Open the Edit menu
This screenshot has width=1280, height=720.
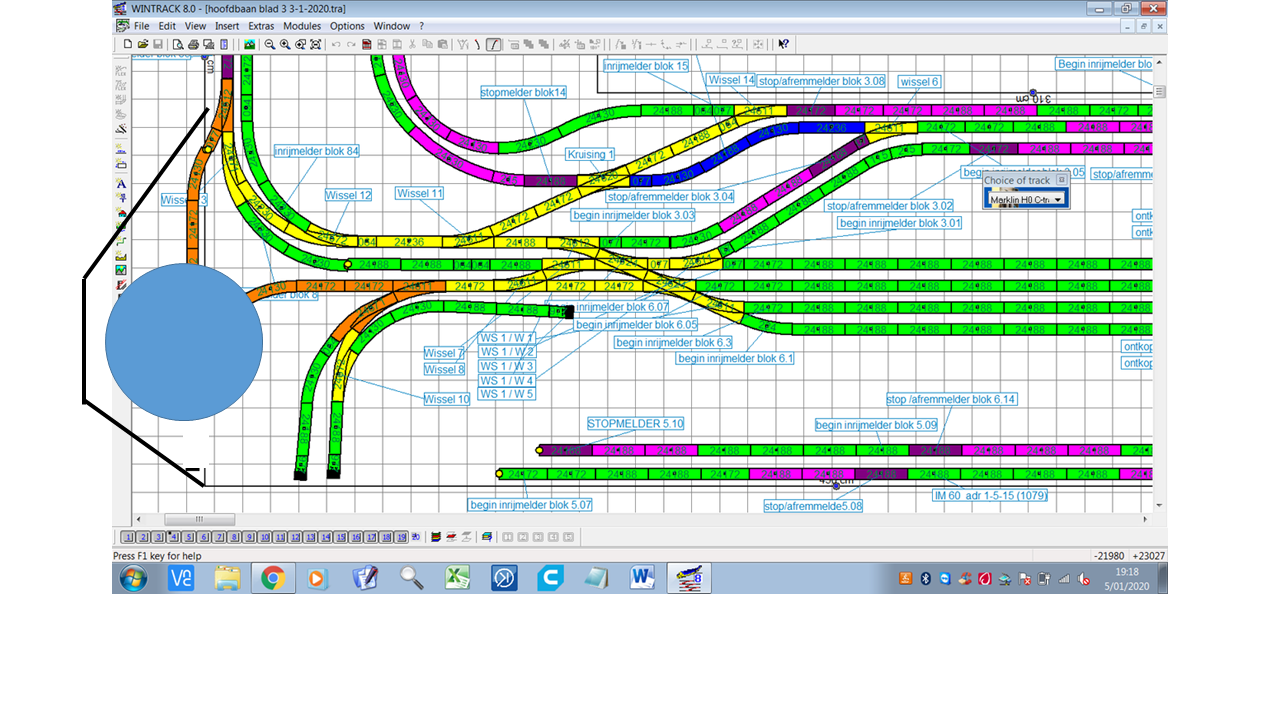pos(167,26)
